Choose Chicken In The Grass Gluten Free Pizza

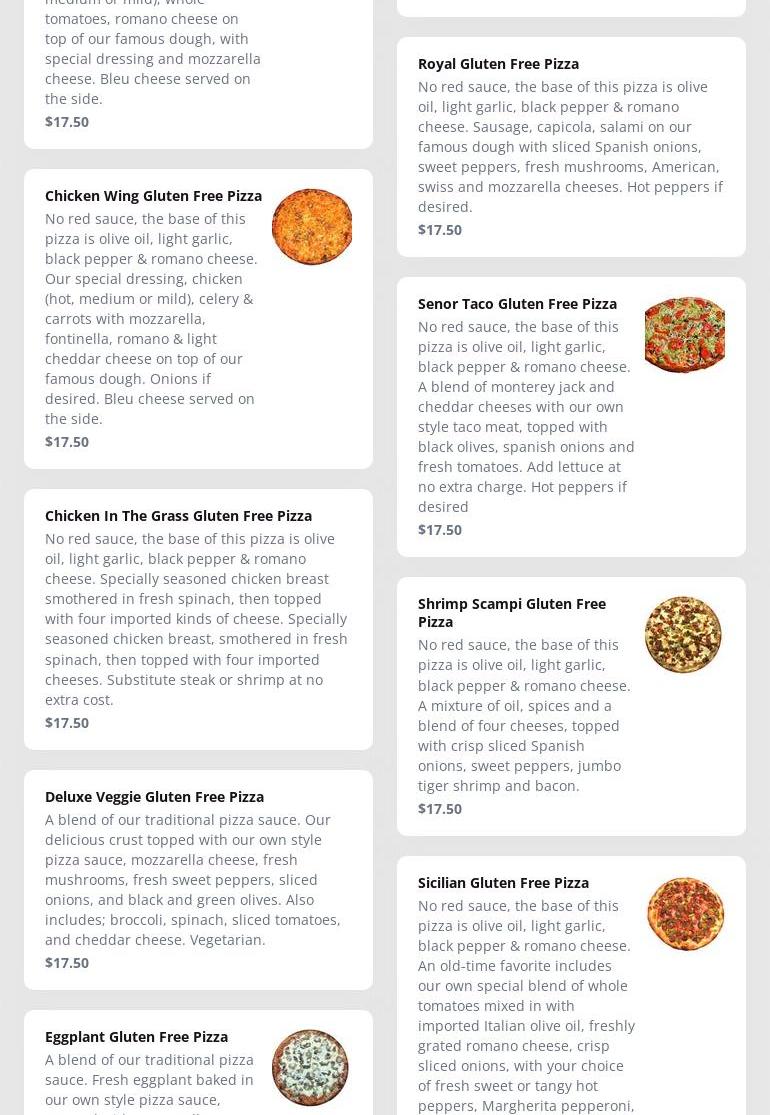coord(178,516)
